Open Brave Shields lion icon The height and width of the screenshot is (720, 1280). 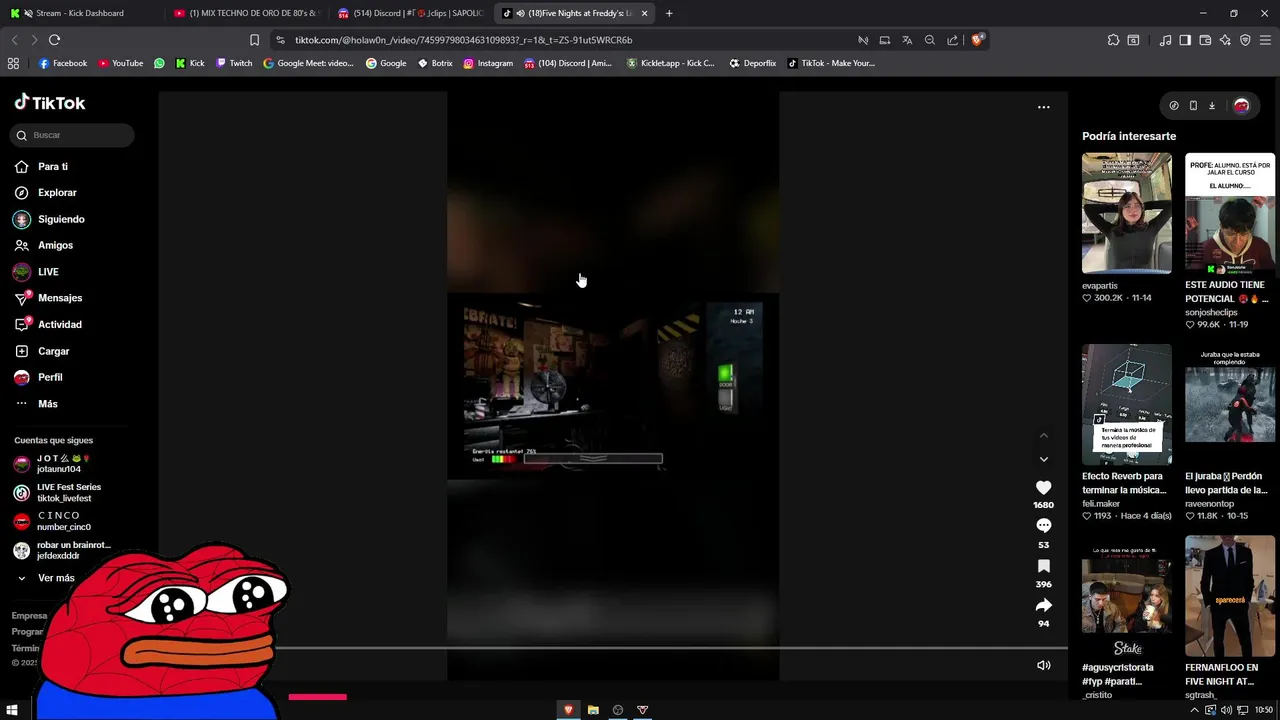pos(977,40)
